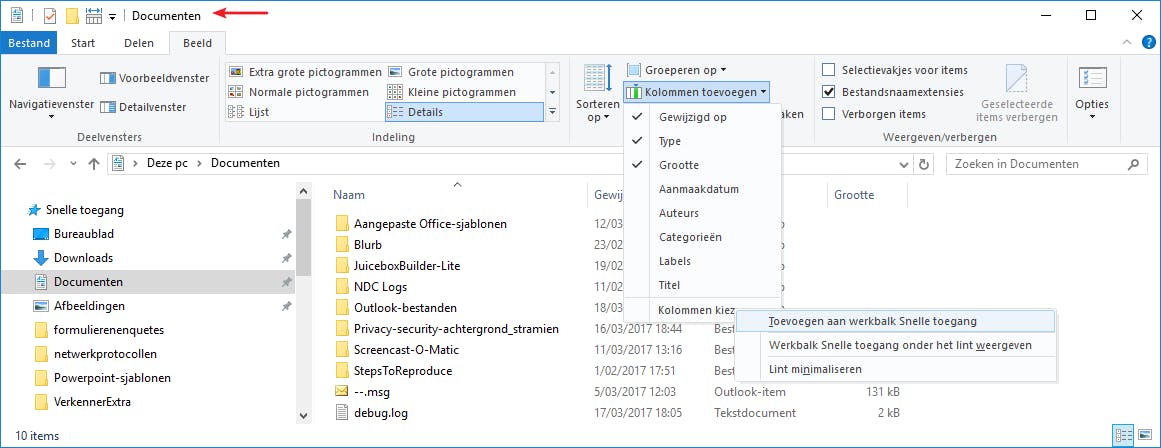1161x448 pixels.
Task: Toggle the Verborgen items checkbox
Action: (x=828, y=114)
